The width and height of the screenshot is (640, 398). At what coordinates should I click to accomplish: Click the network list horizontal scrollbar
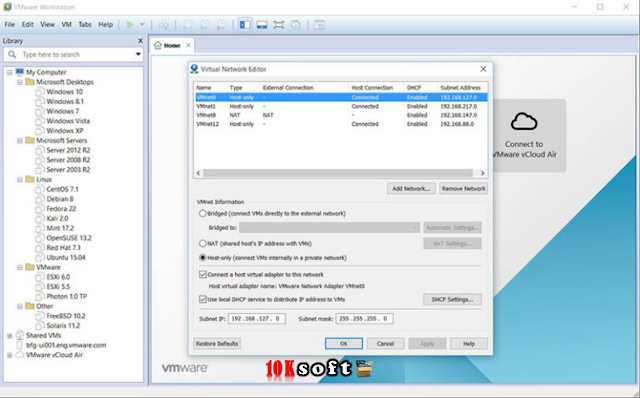(338, 173)
